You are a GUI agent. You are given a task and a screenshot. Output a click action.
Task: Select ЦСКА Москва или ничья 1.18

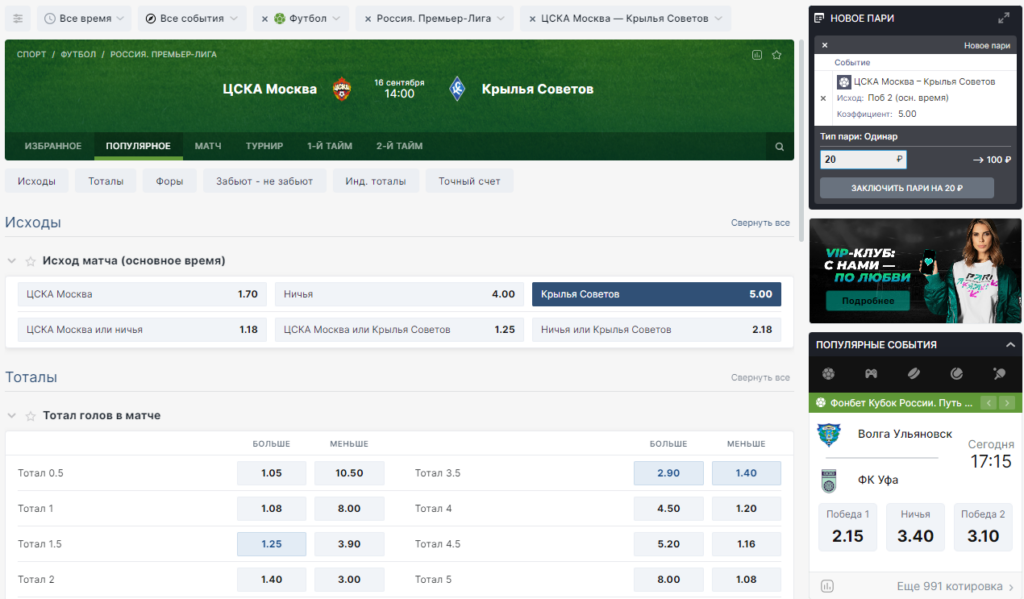pos(142,329)
